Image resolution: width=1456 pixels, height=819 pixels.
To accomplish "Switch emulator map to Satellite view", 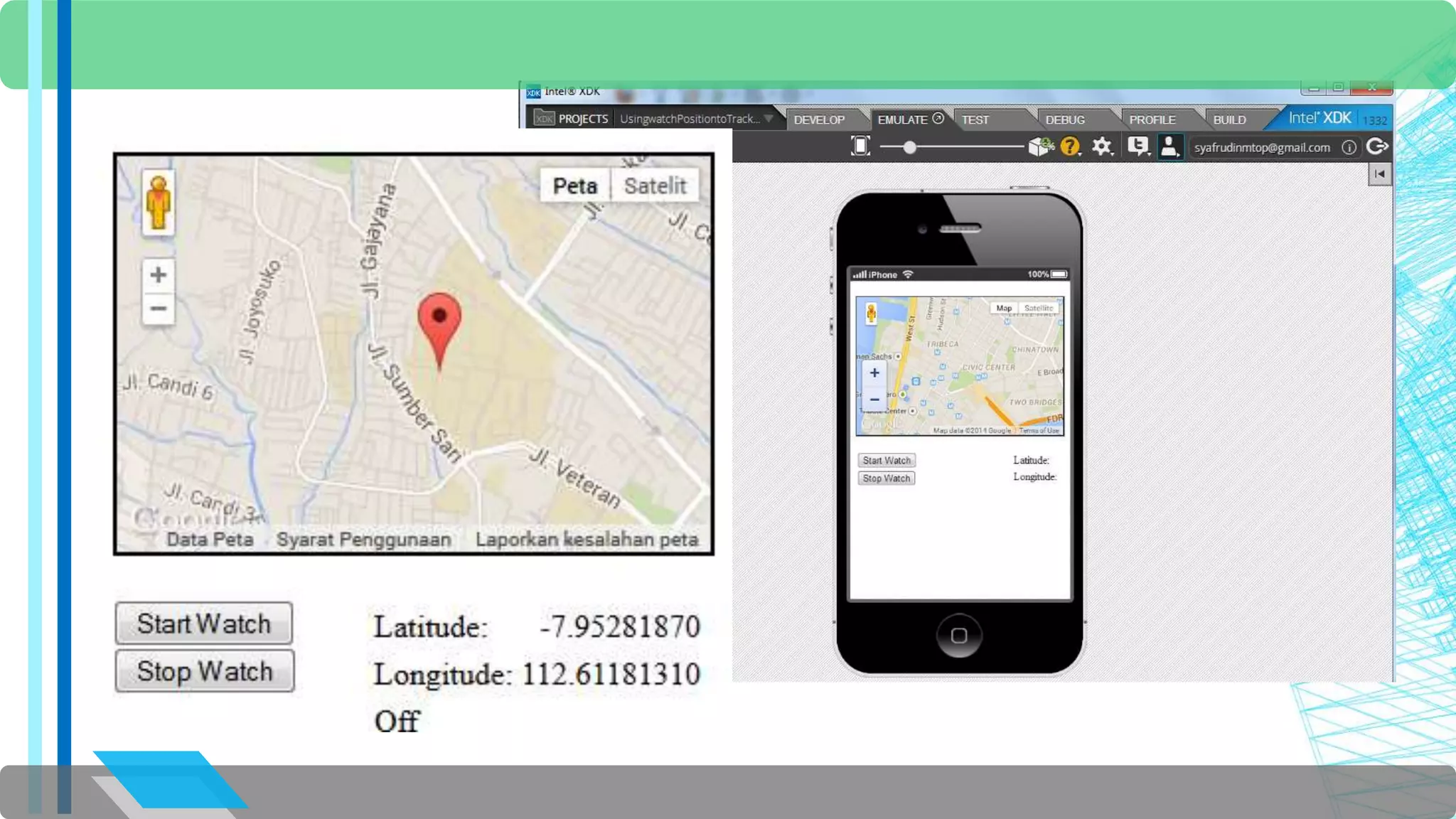I will 1039,309.
